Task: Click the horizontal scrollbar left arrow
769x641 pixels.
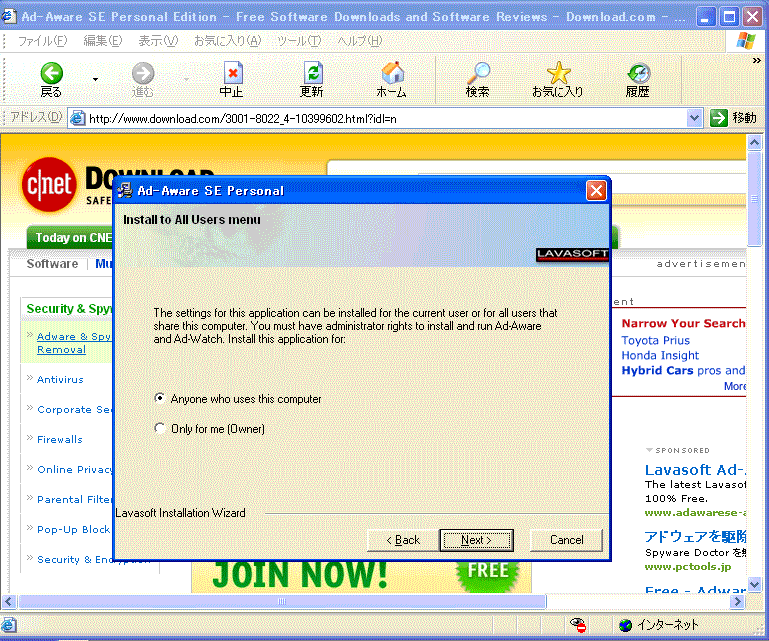Action: 9,601
